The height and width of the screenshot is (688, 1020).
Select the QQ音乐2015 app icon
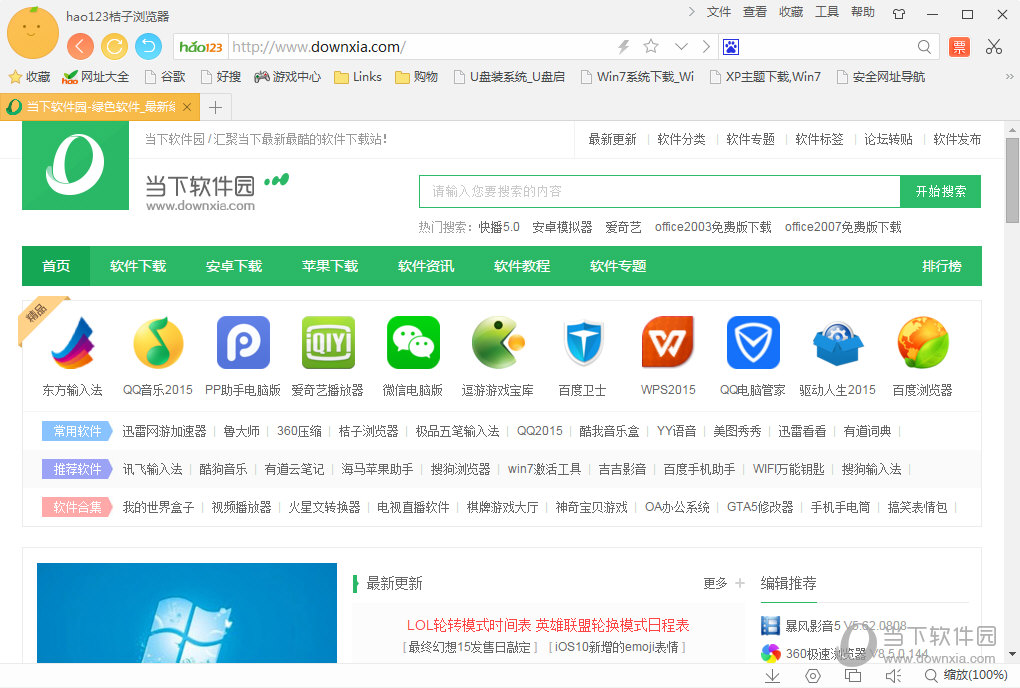click(x=157, y=343)
